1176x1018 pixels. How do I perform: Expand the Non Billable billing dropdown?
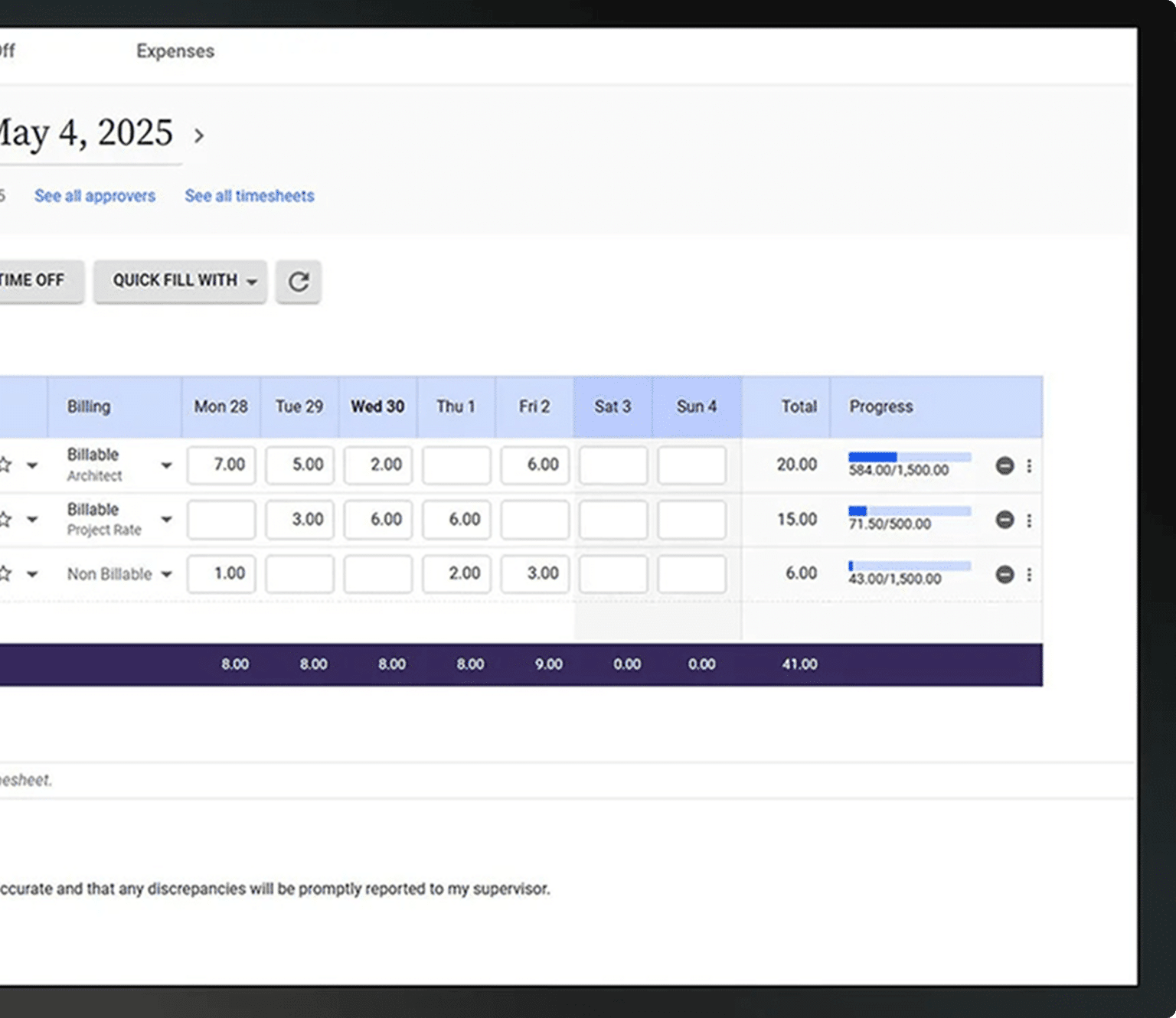pyautogui.click(x=166, y=574)
